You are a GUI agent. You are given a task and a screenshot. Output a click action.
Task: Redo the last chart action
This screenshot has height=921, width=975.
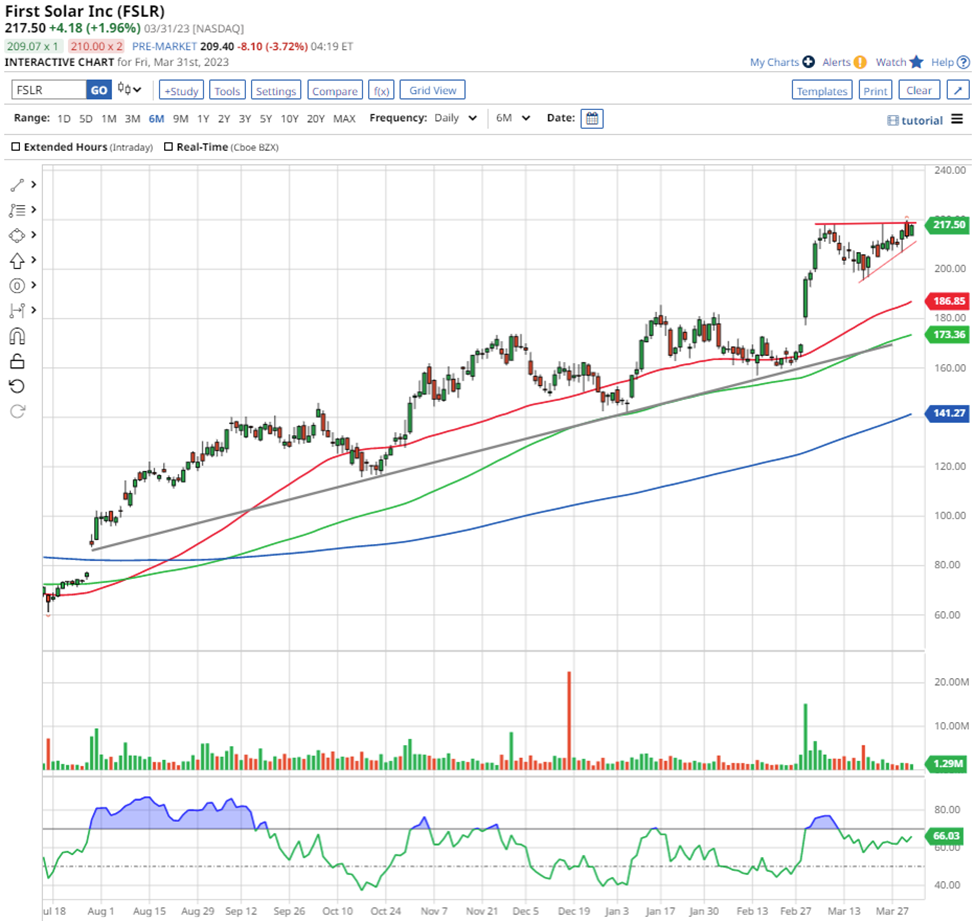pyautogui.click(x=17, y=411)
